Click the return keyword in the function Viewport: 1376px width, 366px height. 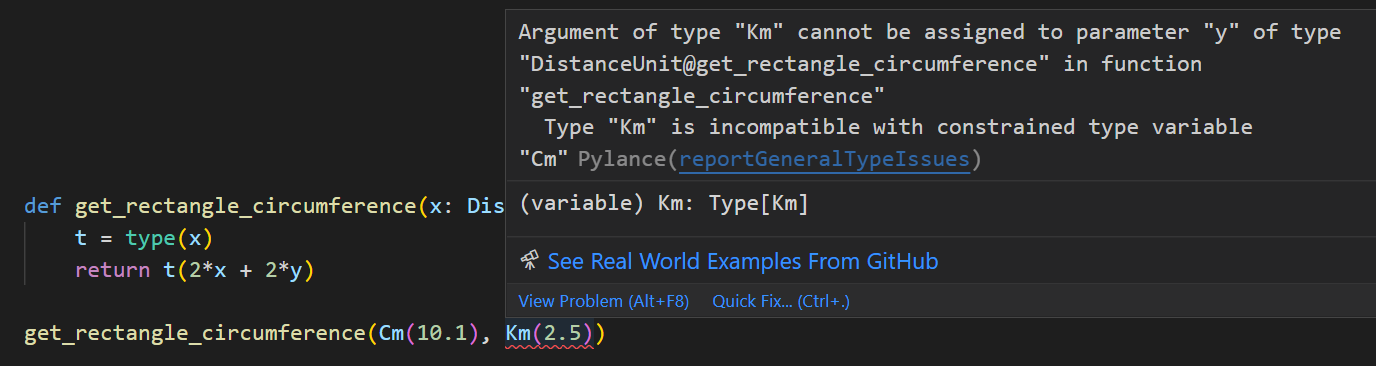(106, 271)
